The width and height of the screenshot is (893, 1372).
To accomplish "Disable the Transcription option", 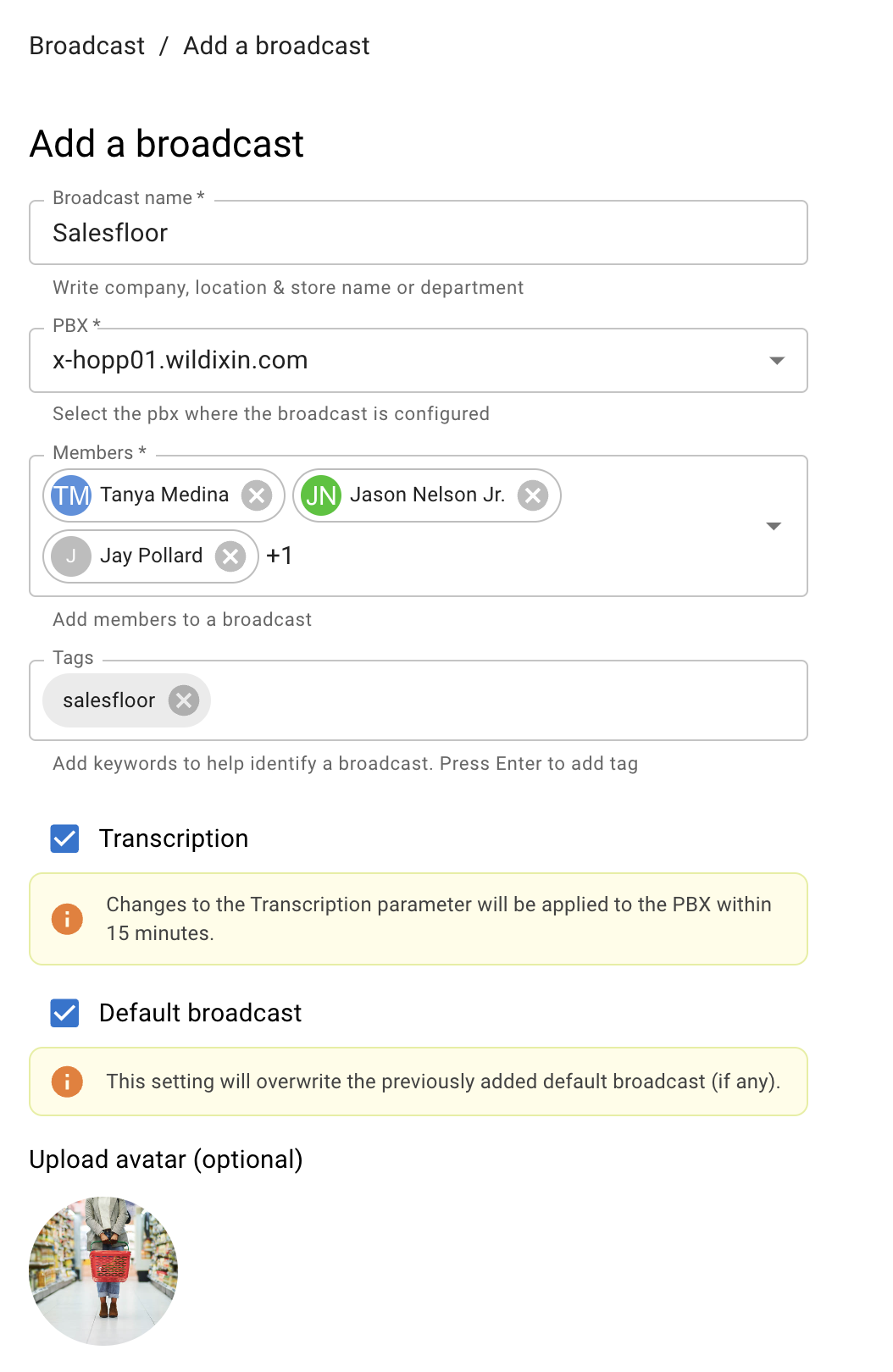I will pos(64,838).
